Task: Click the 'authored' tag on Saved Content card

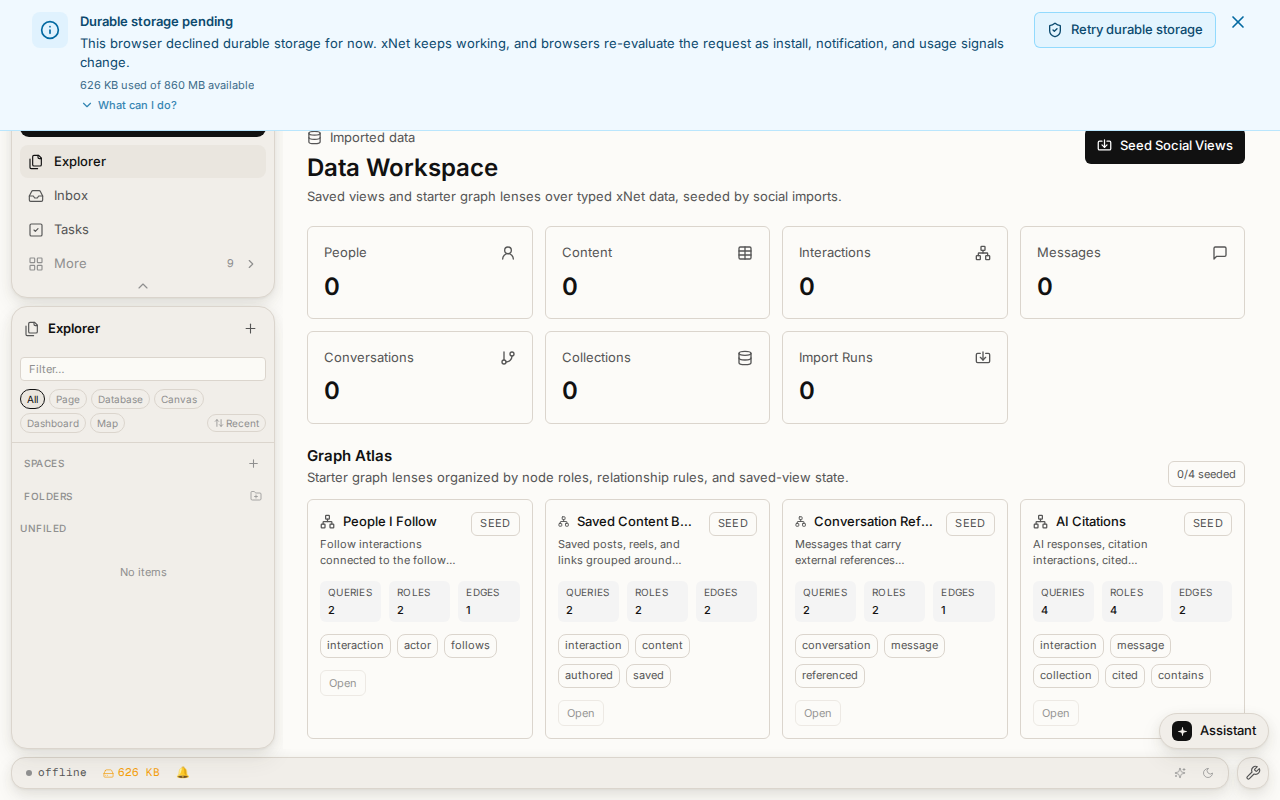Action: coord(589,676)
